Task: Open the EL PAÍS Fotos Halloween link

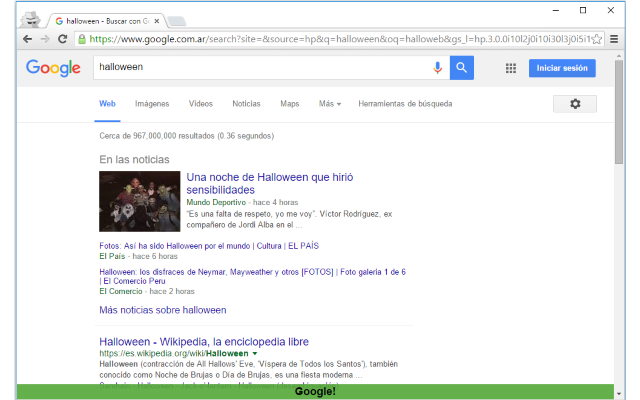Action: [x=209, y=246]
